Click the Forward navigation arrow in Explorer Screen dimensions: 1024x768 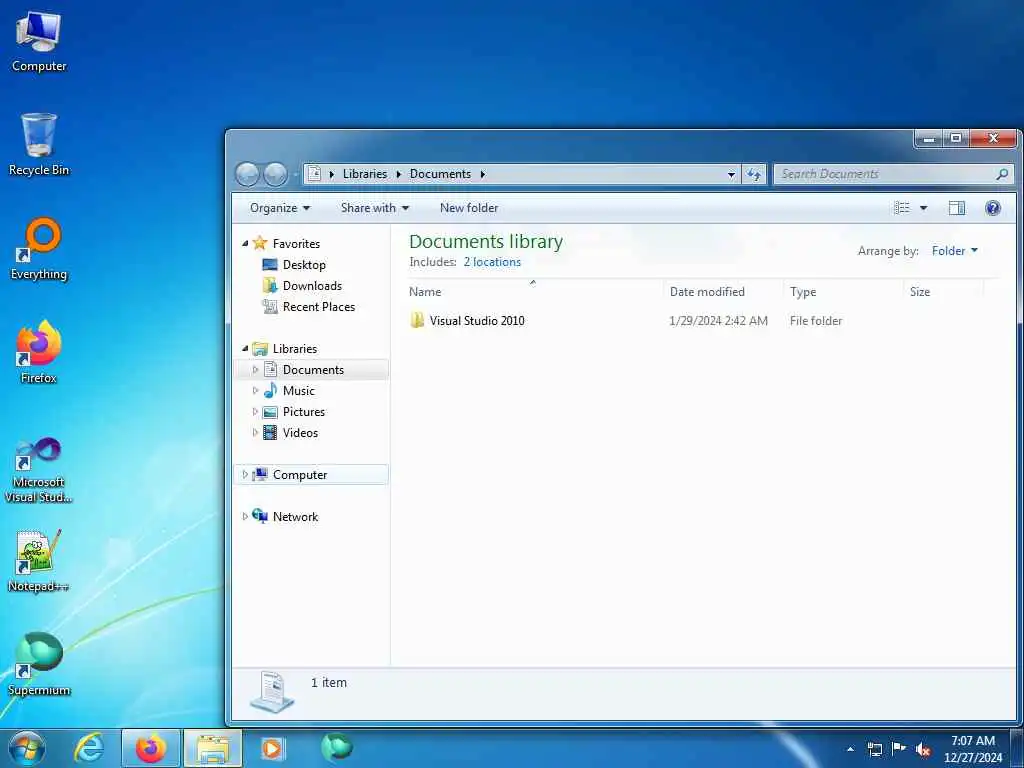click(x=275, y=174)
